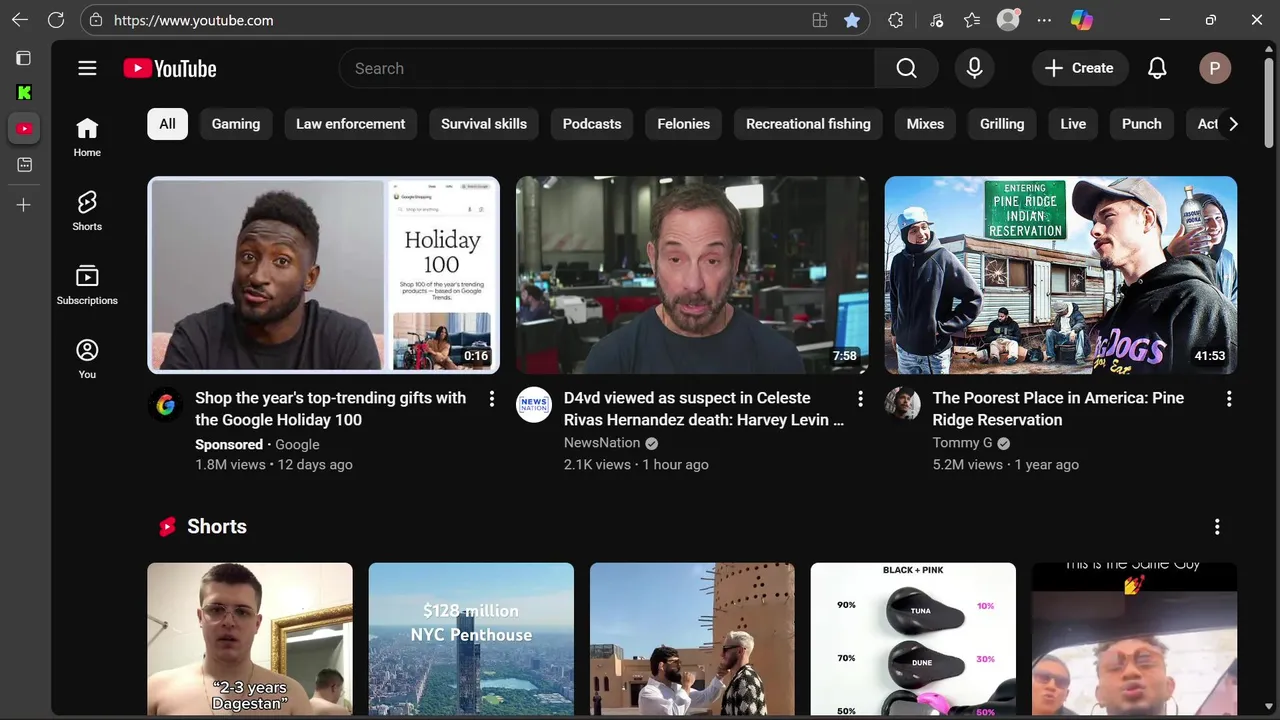The width and height of the screenshot is (1280, 720).
Task: Select the Podcasts chip
Action: (592, 124)
